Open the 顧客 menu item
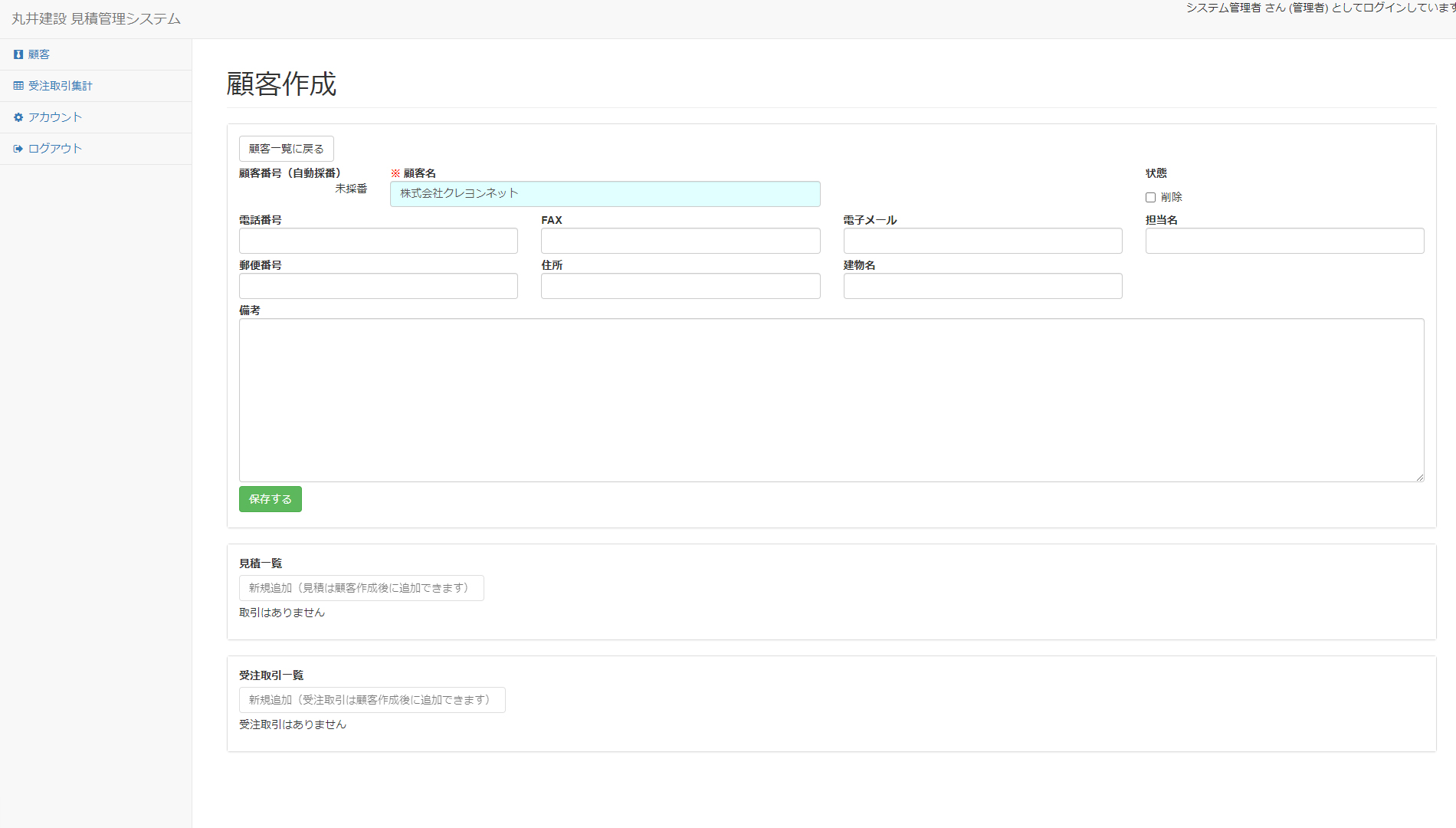 (x=39, y=54)
